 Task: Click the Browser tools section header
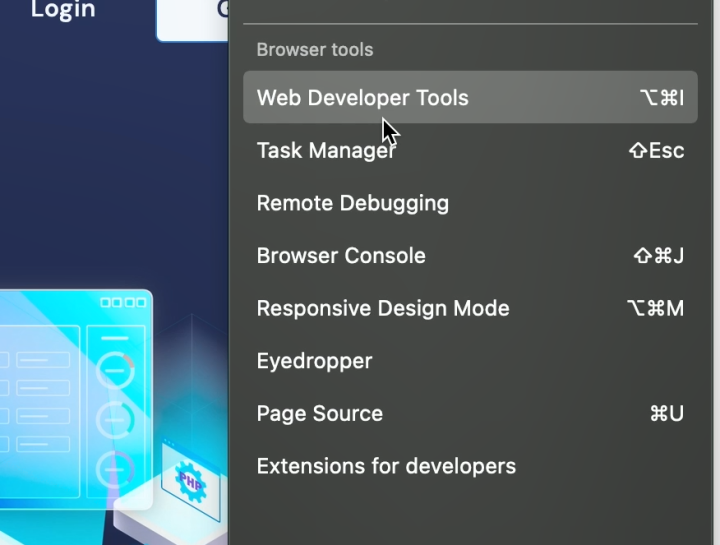[x=314, y=50]
